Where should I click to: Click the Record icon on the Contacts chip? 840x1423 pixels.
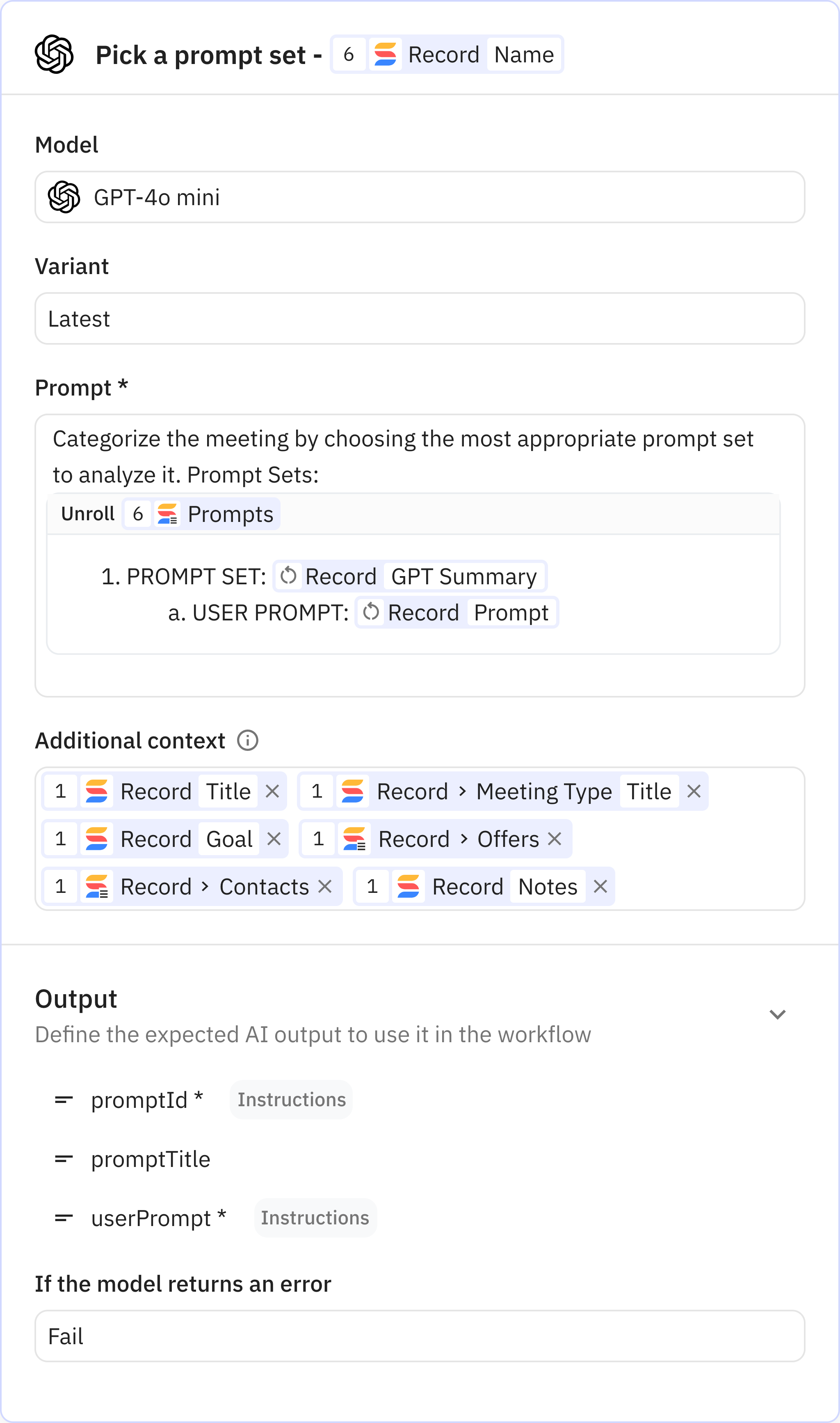(97, 886)
